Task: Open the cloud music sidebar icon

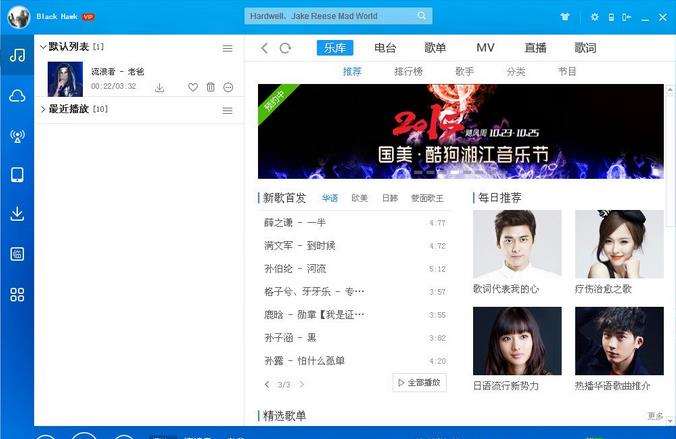Action: (17, 96)
